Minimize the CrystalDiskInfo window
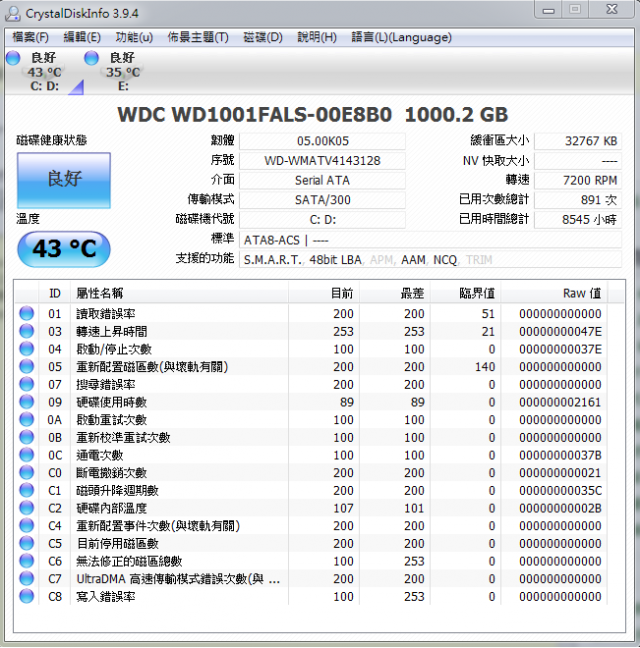Screen dimensions: 640x648 (x=549, y=10)
